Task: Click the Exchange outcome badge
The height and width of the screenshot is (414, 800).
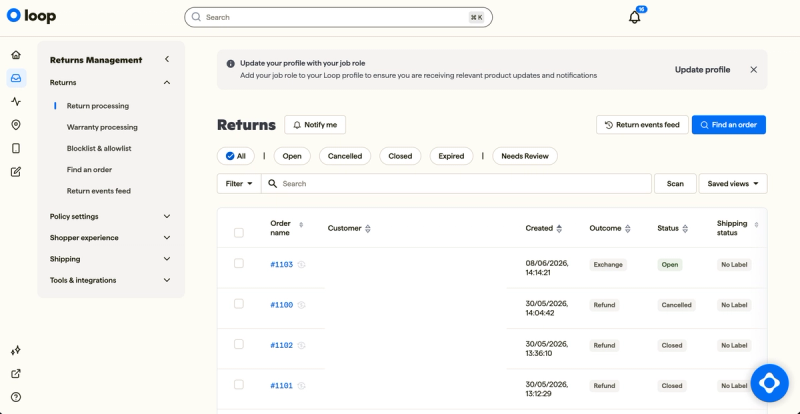Action: pyautogui.click(x=608, y=265)
